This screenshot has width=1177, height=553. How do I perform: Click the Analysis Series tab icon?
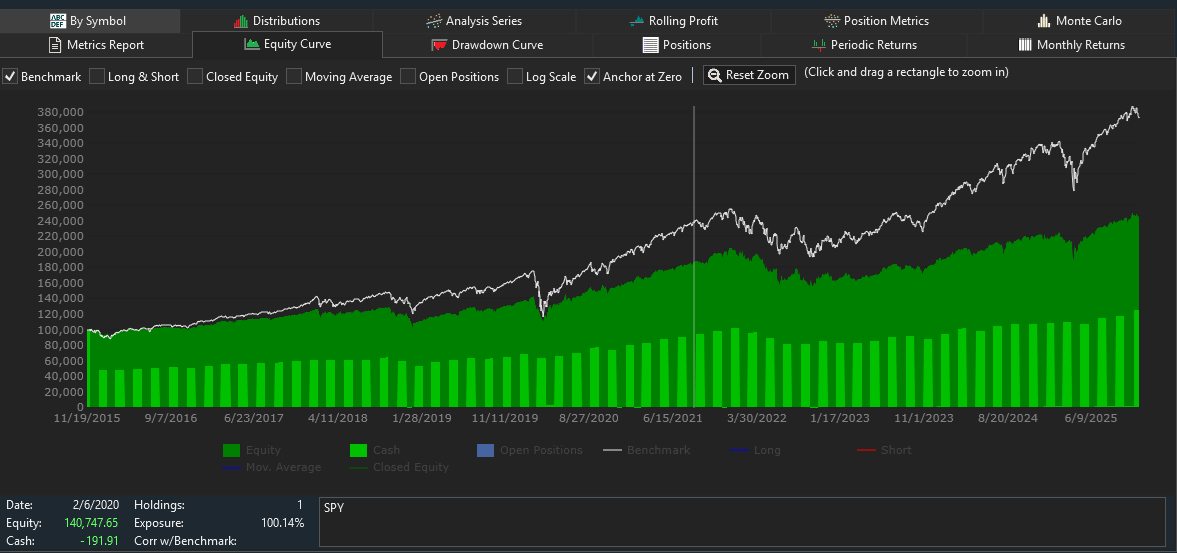pos(434,21)
